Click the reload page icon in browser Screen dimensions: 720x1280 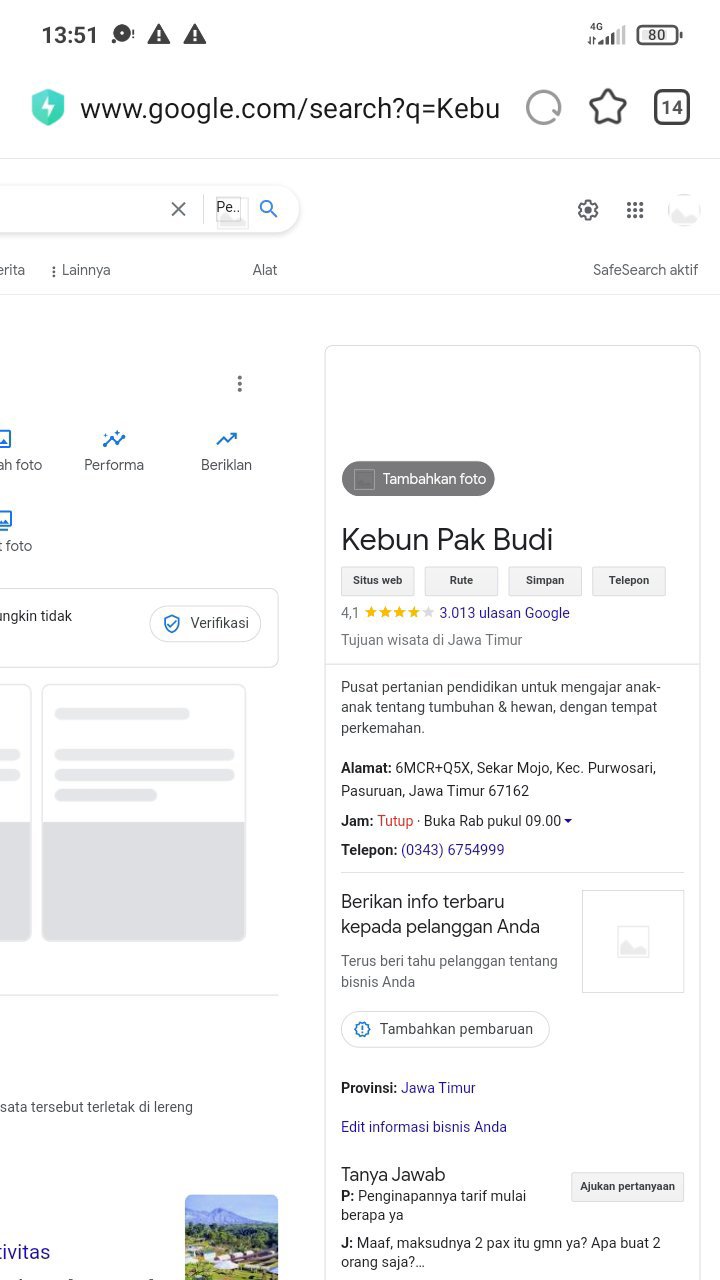[544, 107]
